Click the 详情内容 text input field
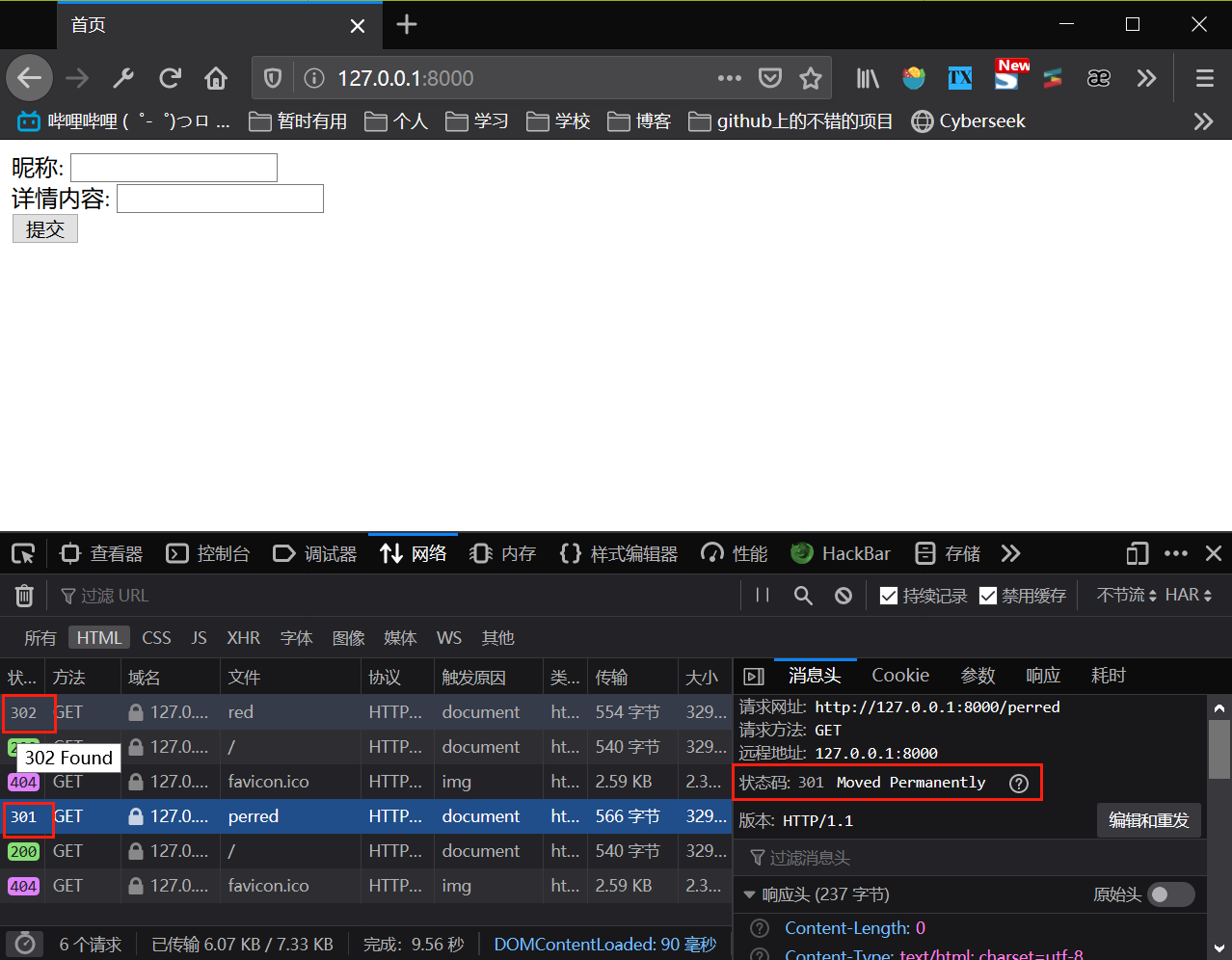Image resolution: width=1232 pixels, height=960 pixels. pos(220,199)
